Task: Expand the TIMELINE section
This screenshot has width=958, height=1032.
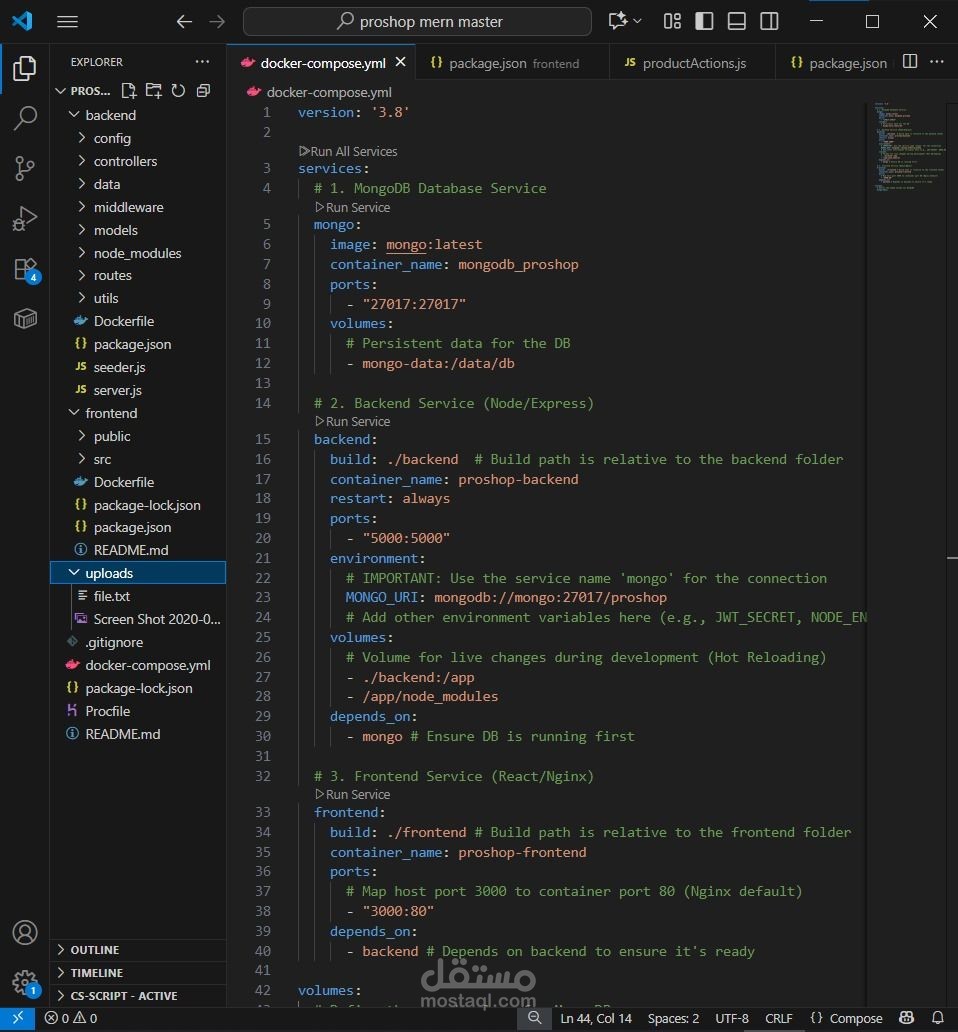Action: pos(138,973)
